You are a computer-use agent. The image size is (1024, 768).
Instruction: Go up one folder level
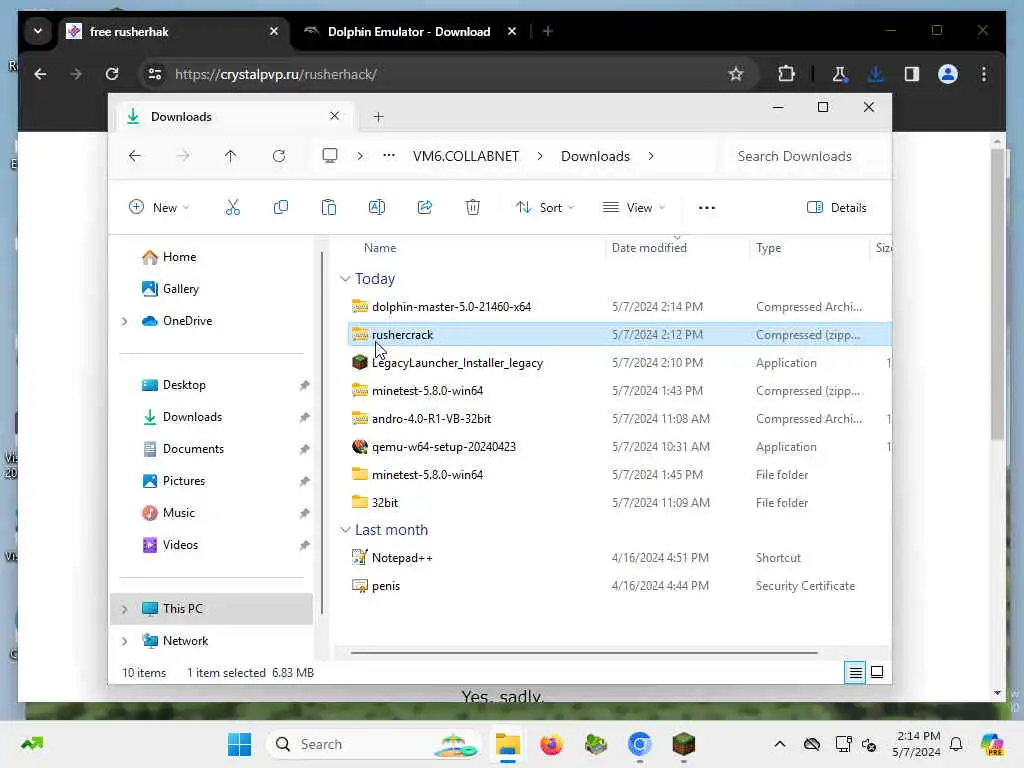(x=231, y=156)
